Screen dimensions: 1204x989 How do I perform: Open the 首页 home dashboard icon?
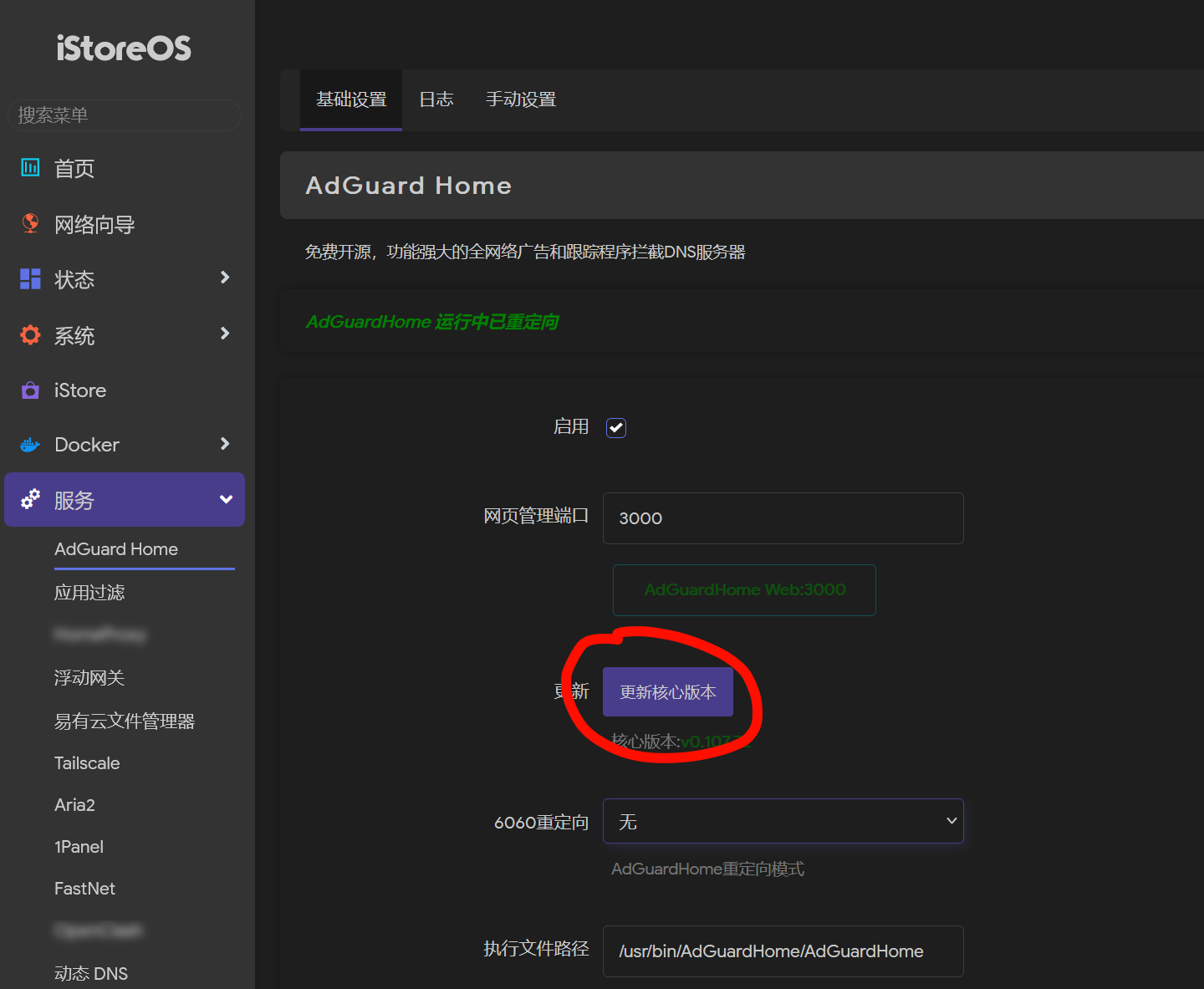coord(30,168)
